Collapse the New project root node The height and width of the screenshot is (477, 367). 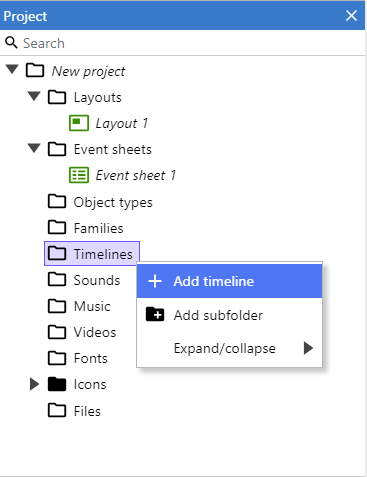[x=12, y=69]
